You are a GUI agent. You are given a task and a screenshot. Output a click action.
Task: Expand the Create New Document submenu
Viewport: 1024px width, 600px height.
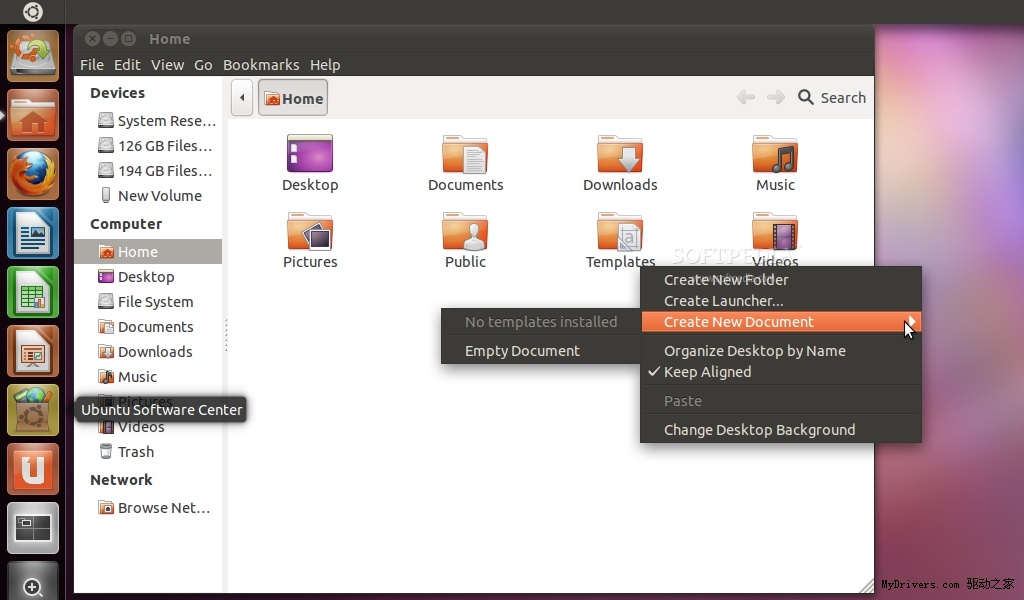coord(739,322)
